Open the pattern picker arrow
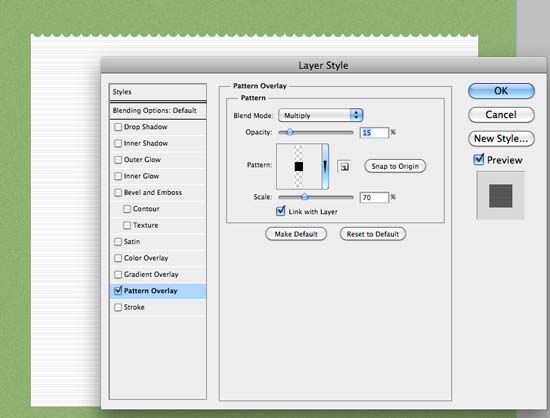Image resolution: width=550 pixels, height=418 pixels. (325, 166)
